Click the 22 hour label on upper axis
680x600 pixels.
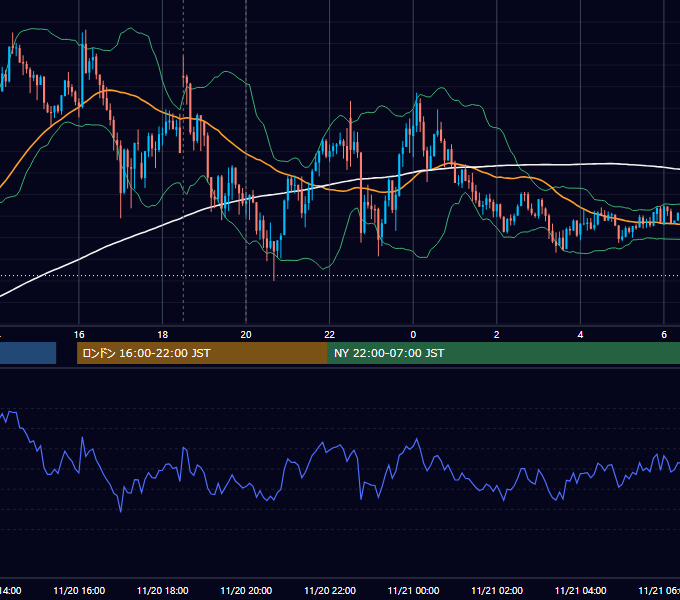click(x=330, y=335)
